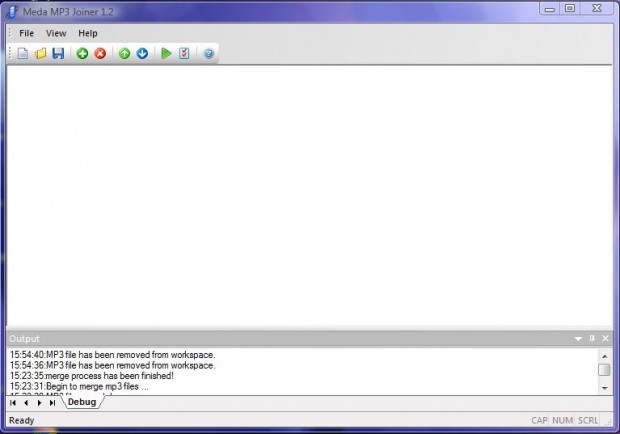Create a new project with the blank page icon

tap(23, 53)
